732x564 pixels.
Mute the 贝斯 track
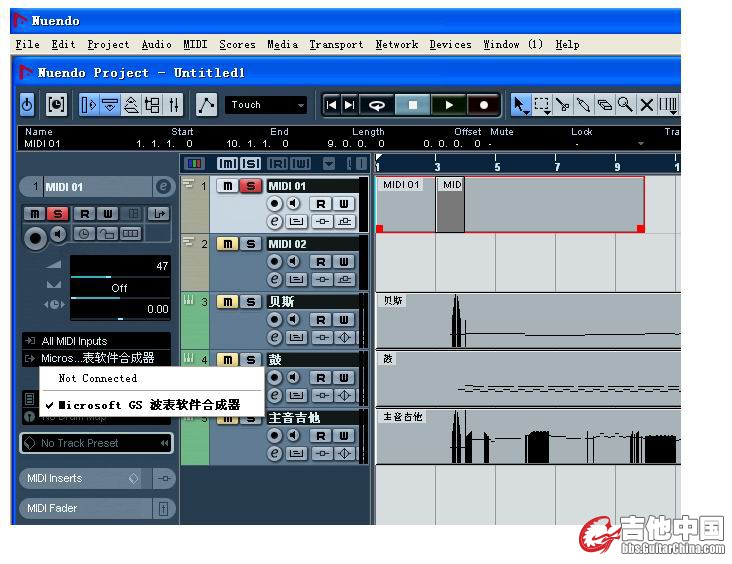click(x=227, y=302)
